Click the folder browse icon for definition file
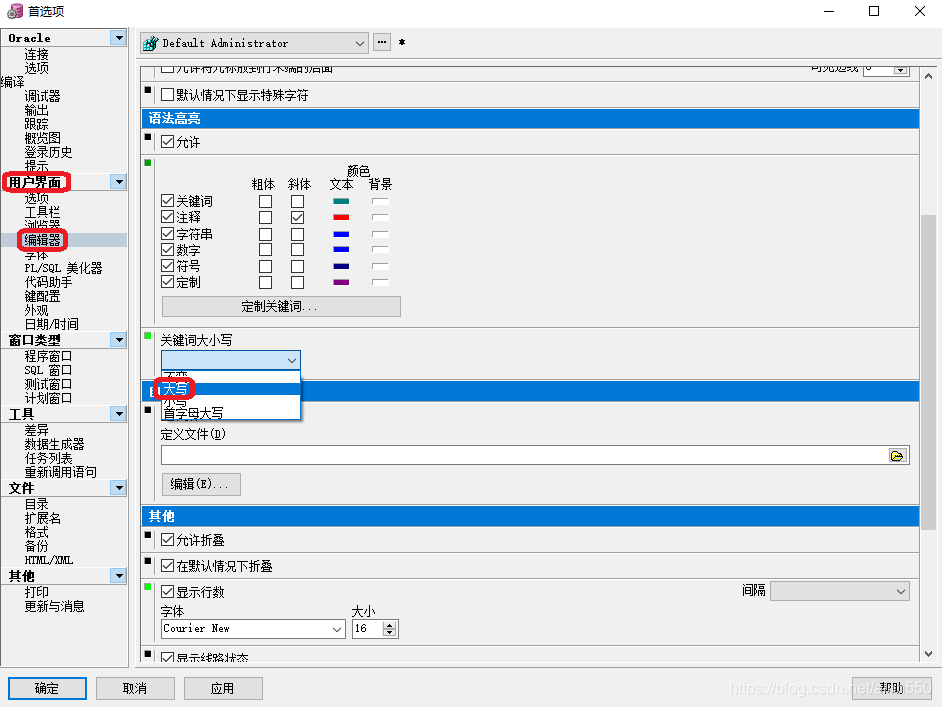 click(x=897, y=456)
